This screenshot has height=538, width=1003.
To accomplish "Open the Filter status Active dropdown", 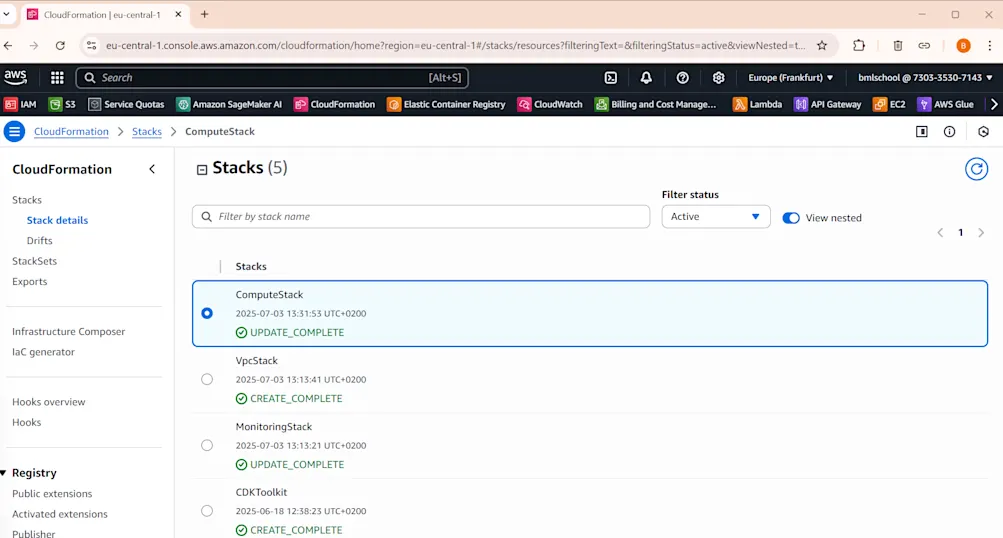I will pos(716,216).
